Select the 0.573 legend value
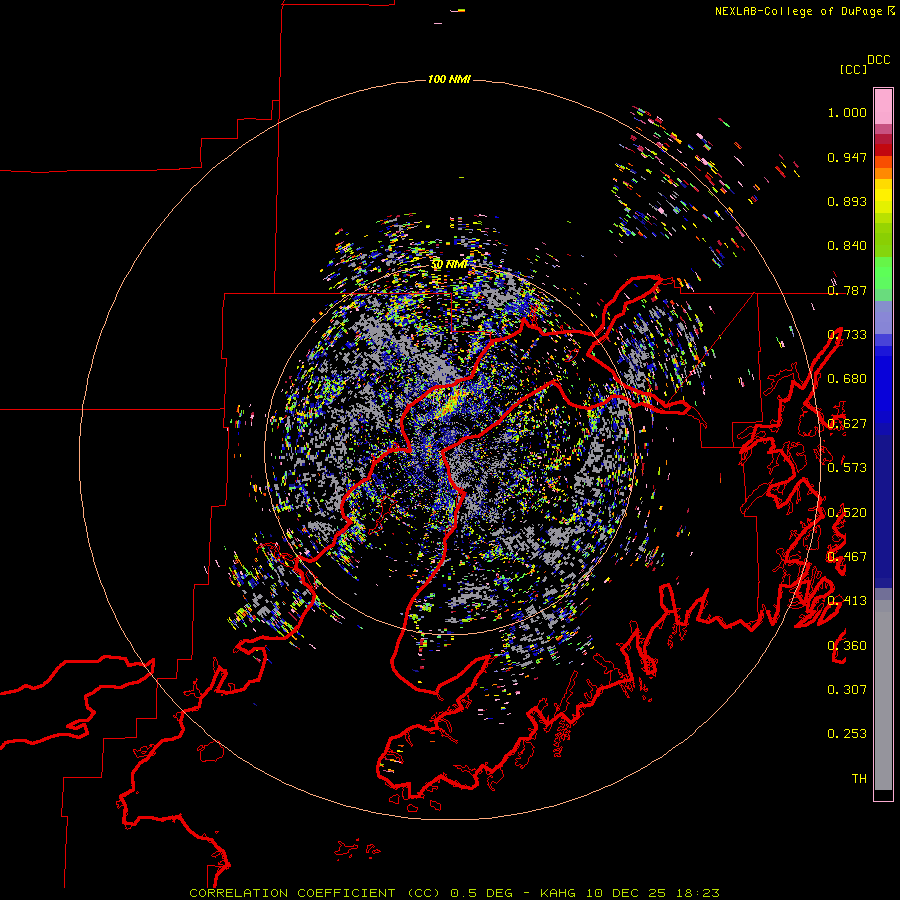 click(847, 468)
